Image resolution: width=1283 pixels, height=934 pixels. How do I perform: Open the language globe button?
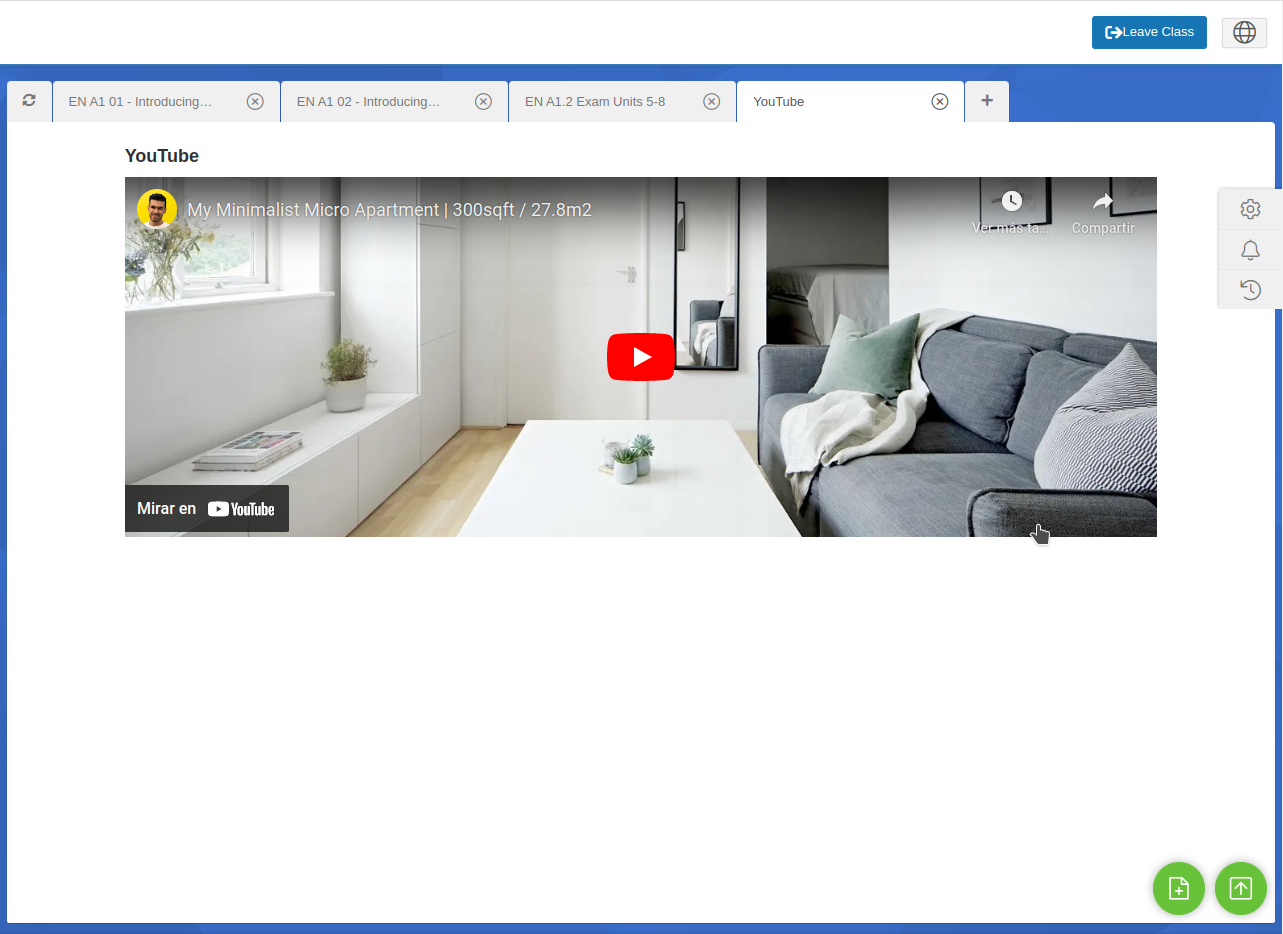coord(1244,32)
